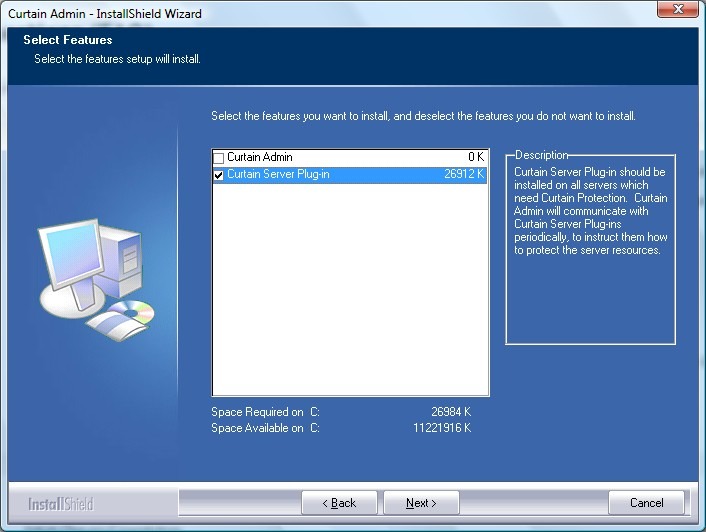Click empty area of the features list
Image resolution: width=706 pixels, height=532 pixels.
point(350,290)
